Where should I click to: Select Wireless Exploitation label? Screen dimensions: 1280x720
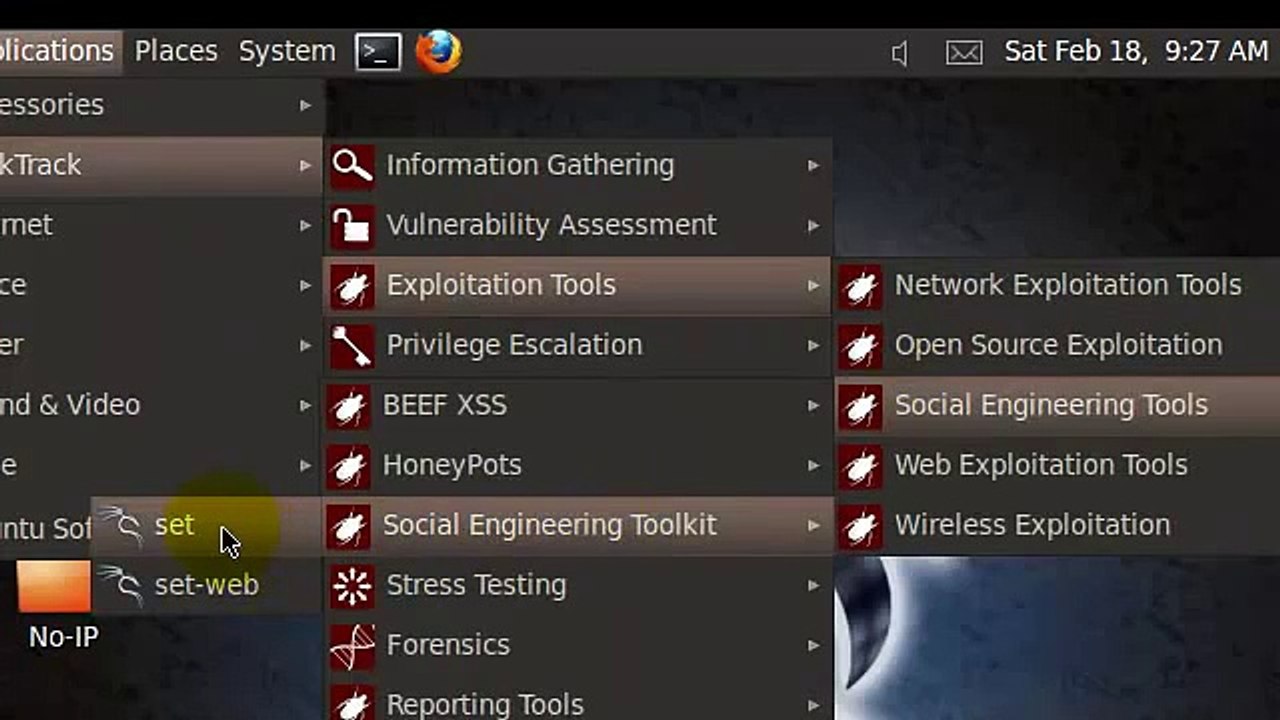(x=1032, y=525)
